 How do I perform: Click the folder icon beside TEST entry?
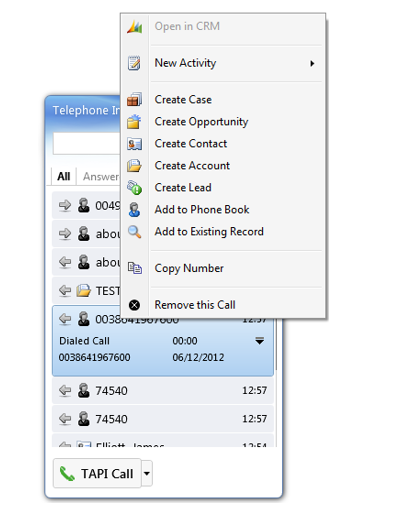pos(83,290)
